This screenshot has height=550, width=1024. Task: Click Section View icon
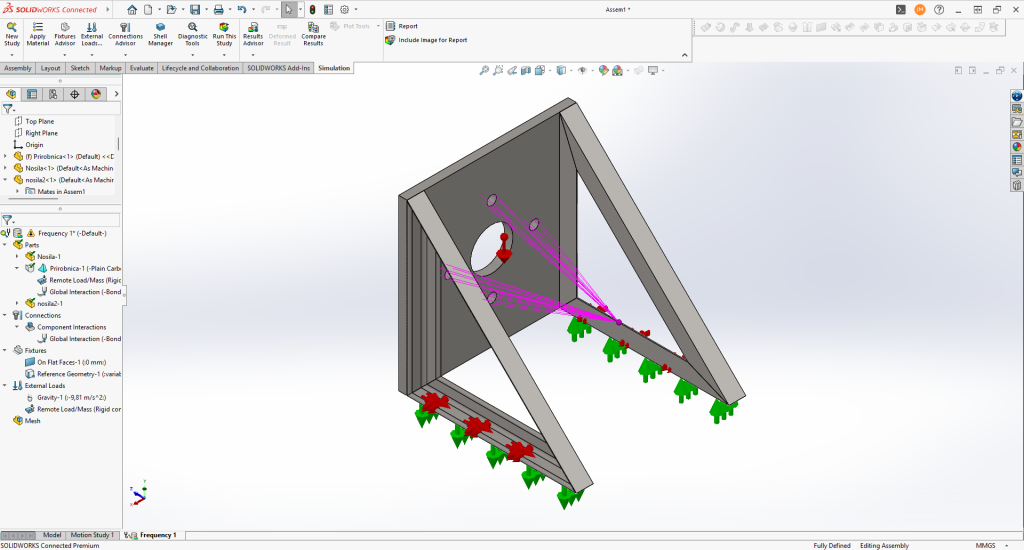(526, 71)
